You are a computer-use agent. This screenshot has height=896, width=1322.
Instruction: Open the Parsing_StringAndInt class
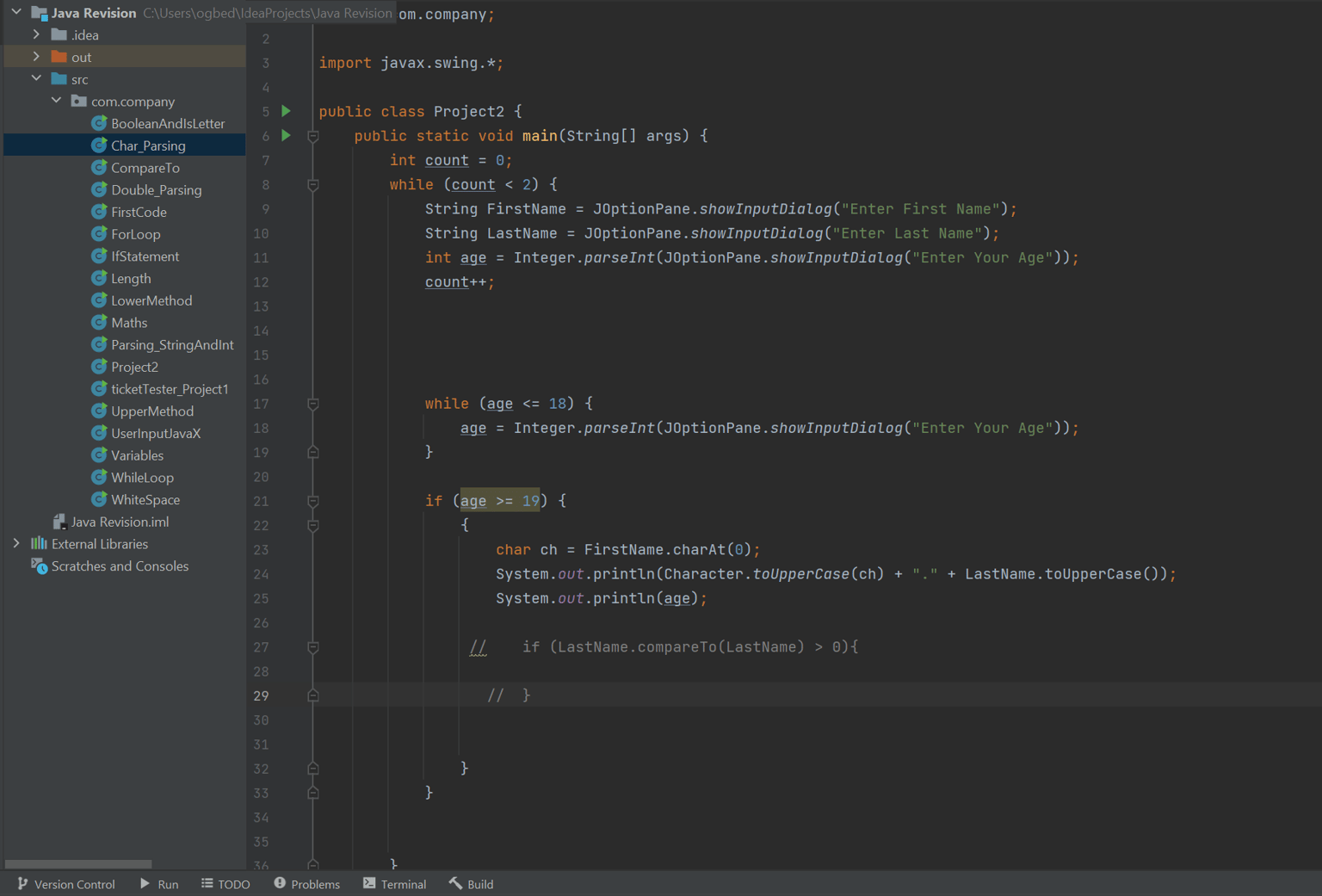172,344
